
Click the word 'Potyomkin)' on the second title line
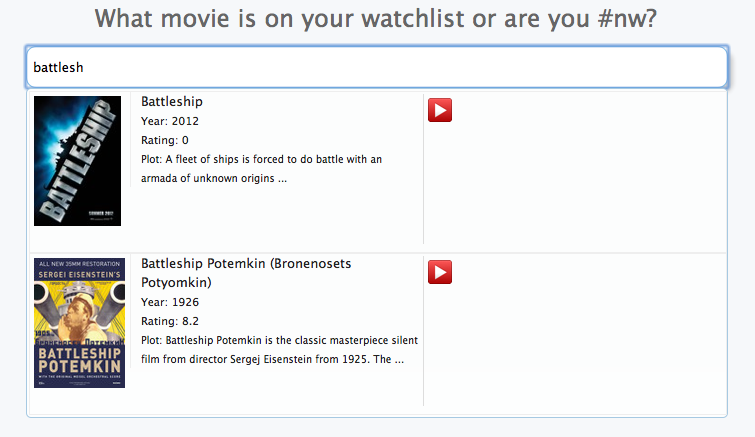176,283
